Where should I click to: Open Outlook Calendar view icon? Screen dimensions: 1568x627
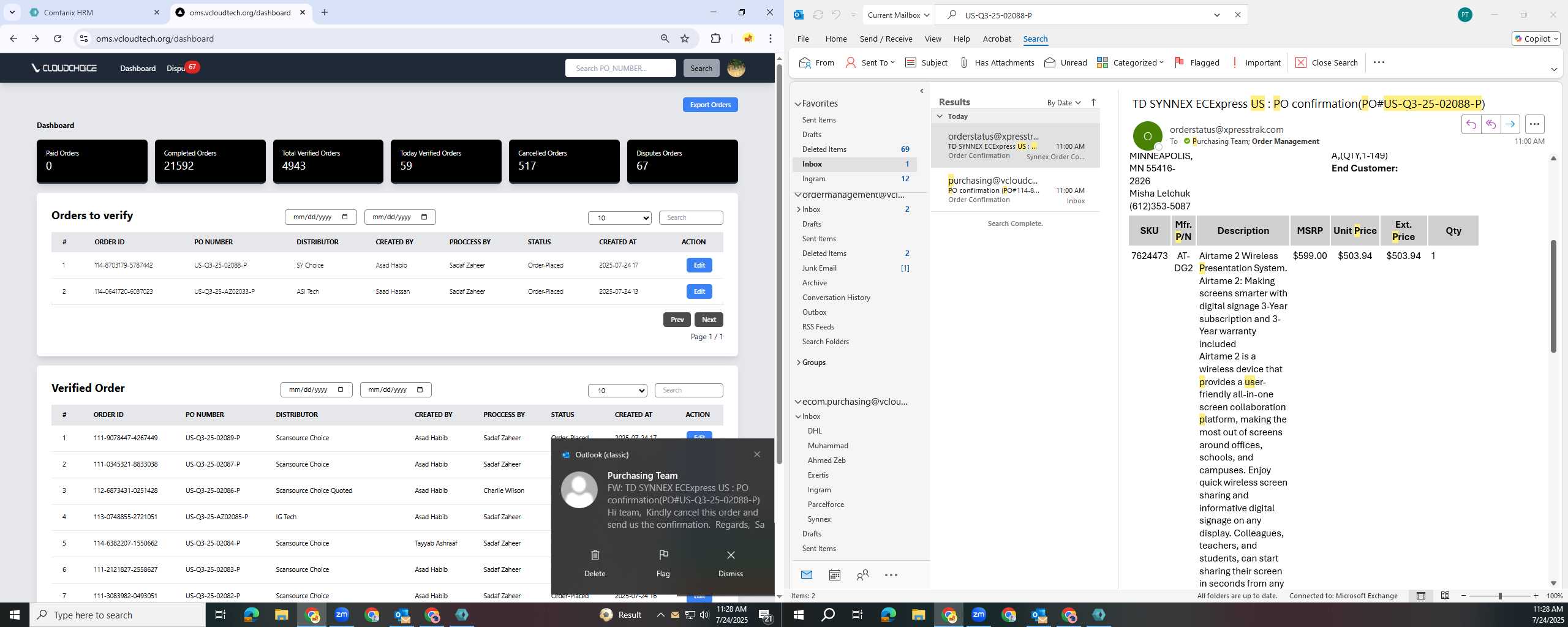pos(834,575)
